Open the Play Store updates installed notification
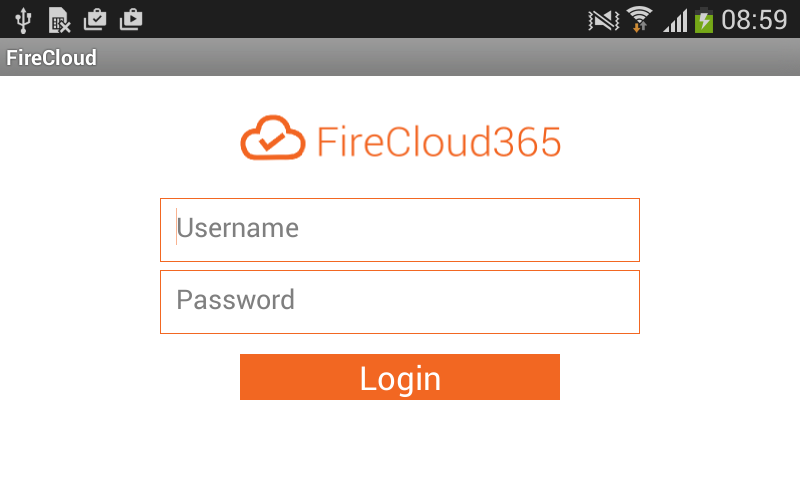800x480 pixels. [95, 19]
